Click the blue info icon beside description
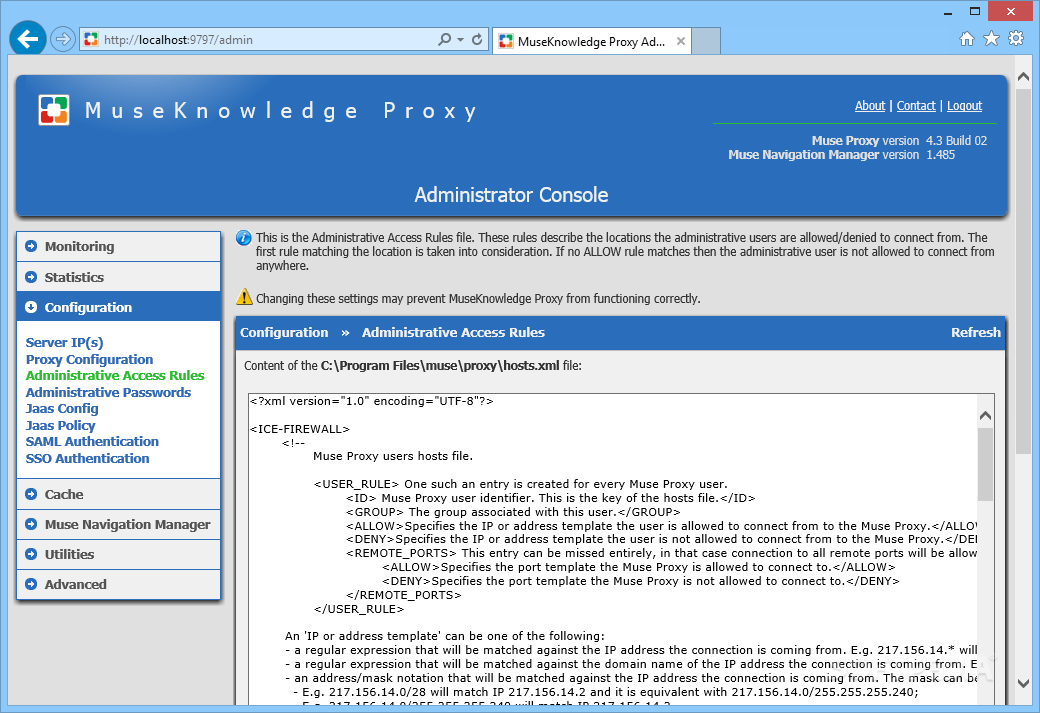 pyautogui.click(x=243, y=237)
